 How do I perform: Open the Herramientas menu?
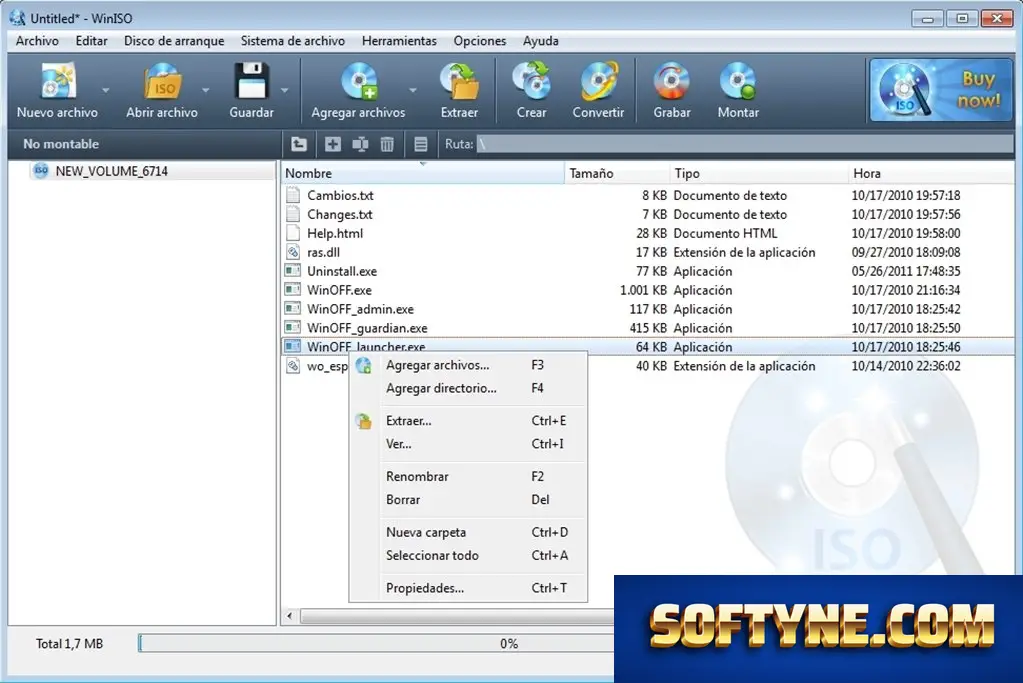coord(399,40)
